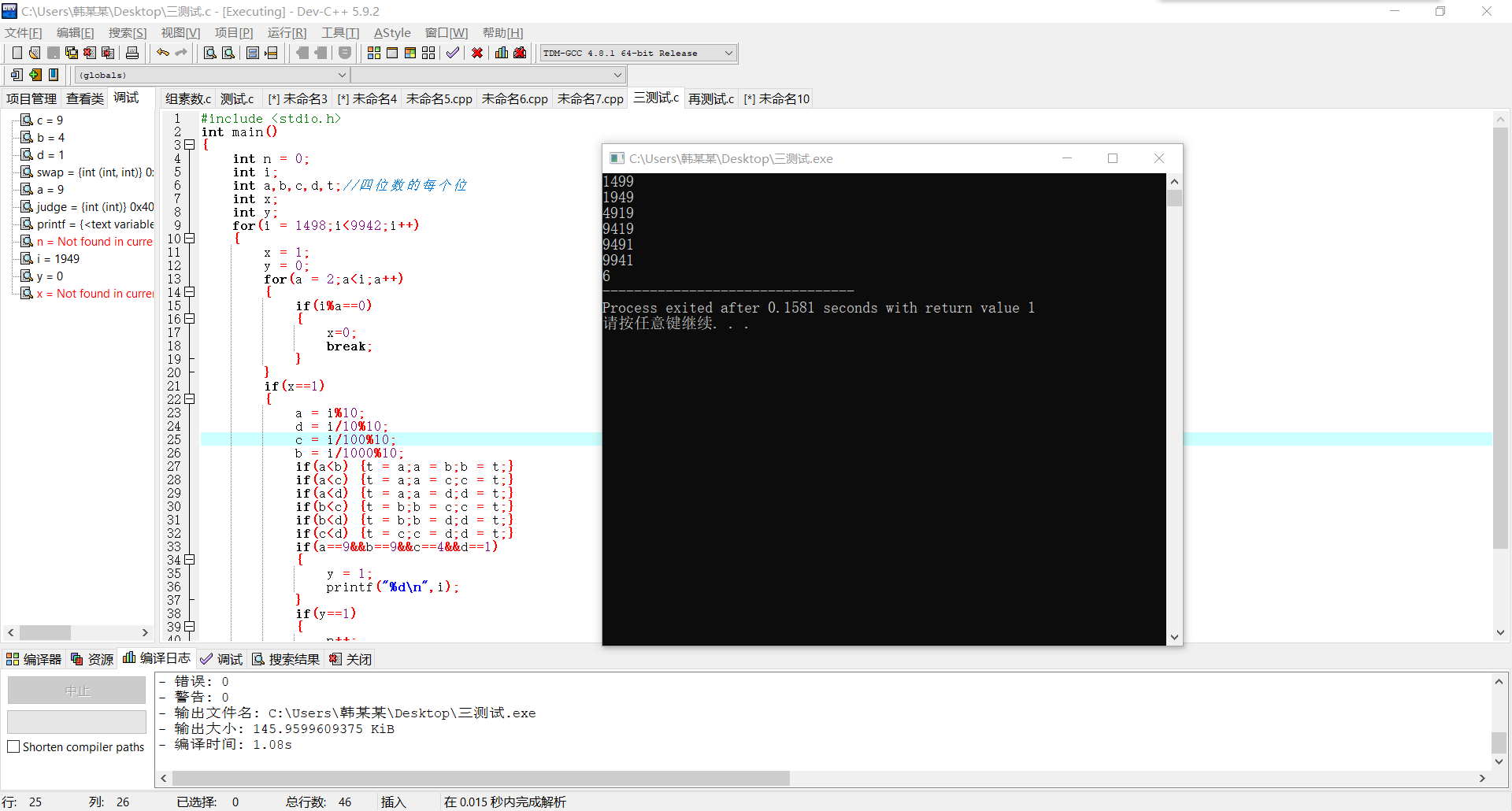Enable Shorten compiler paths checkbox

[13, 746]
